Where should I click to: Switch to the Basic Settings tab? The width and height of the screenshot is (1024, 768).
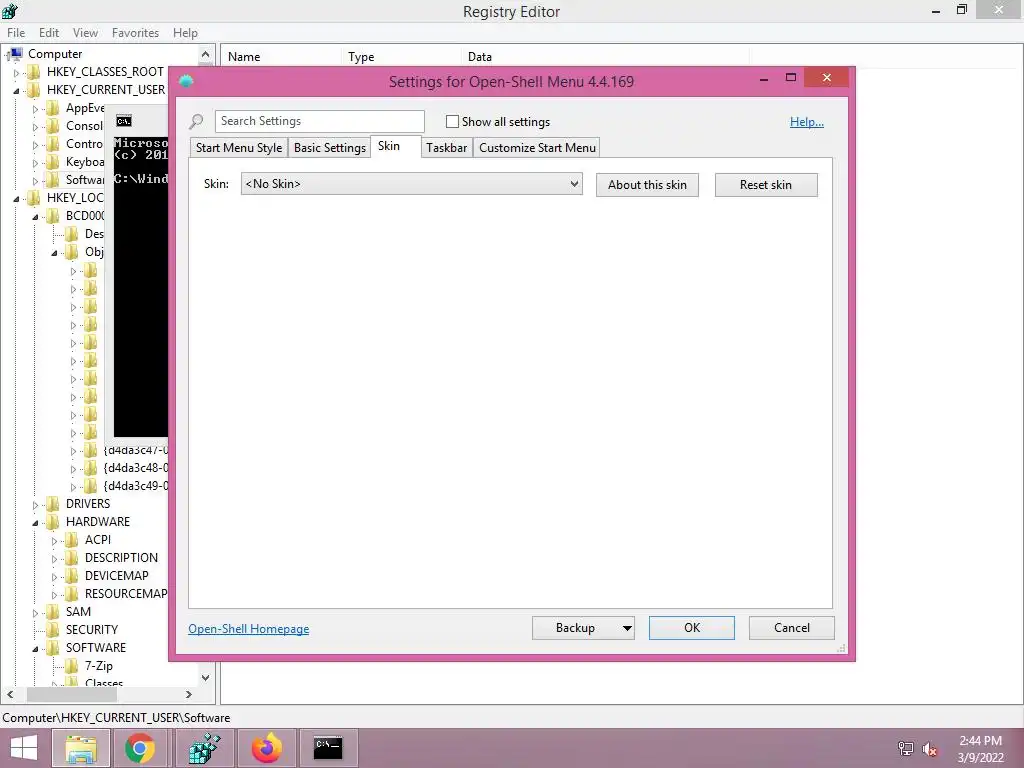[x=330, y=148]
